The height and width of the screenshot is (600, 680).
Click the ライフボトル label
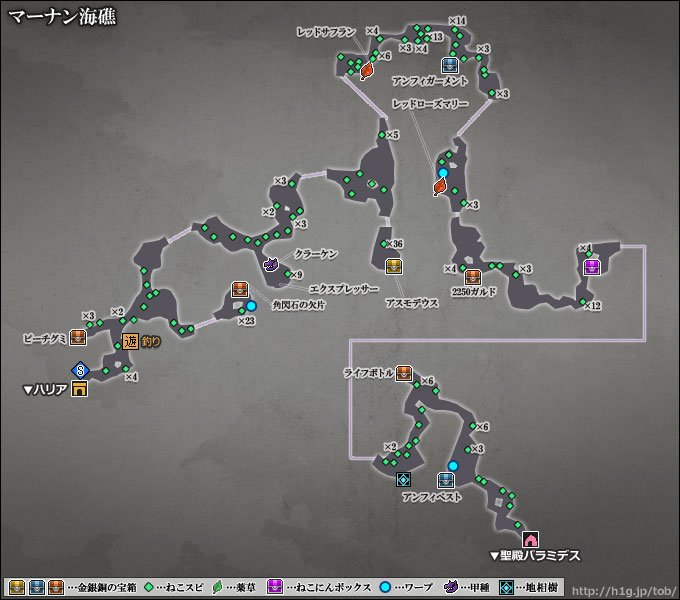[x=368, y=373]
